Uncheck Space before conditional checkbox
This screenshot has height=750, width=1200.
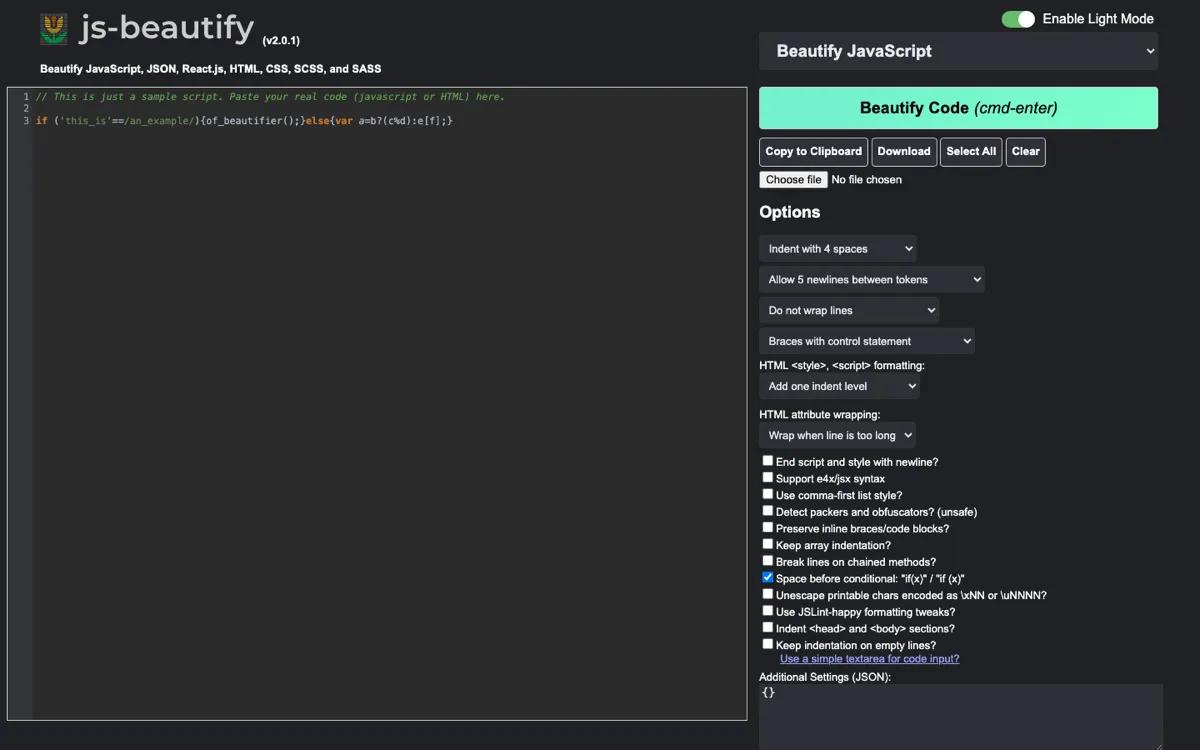click(768, 578)
